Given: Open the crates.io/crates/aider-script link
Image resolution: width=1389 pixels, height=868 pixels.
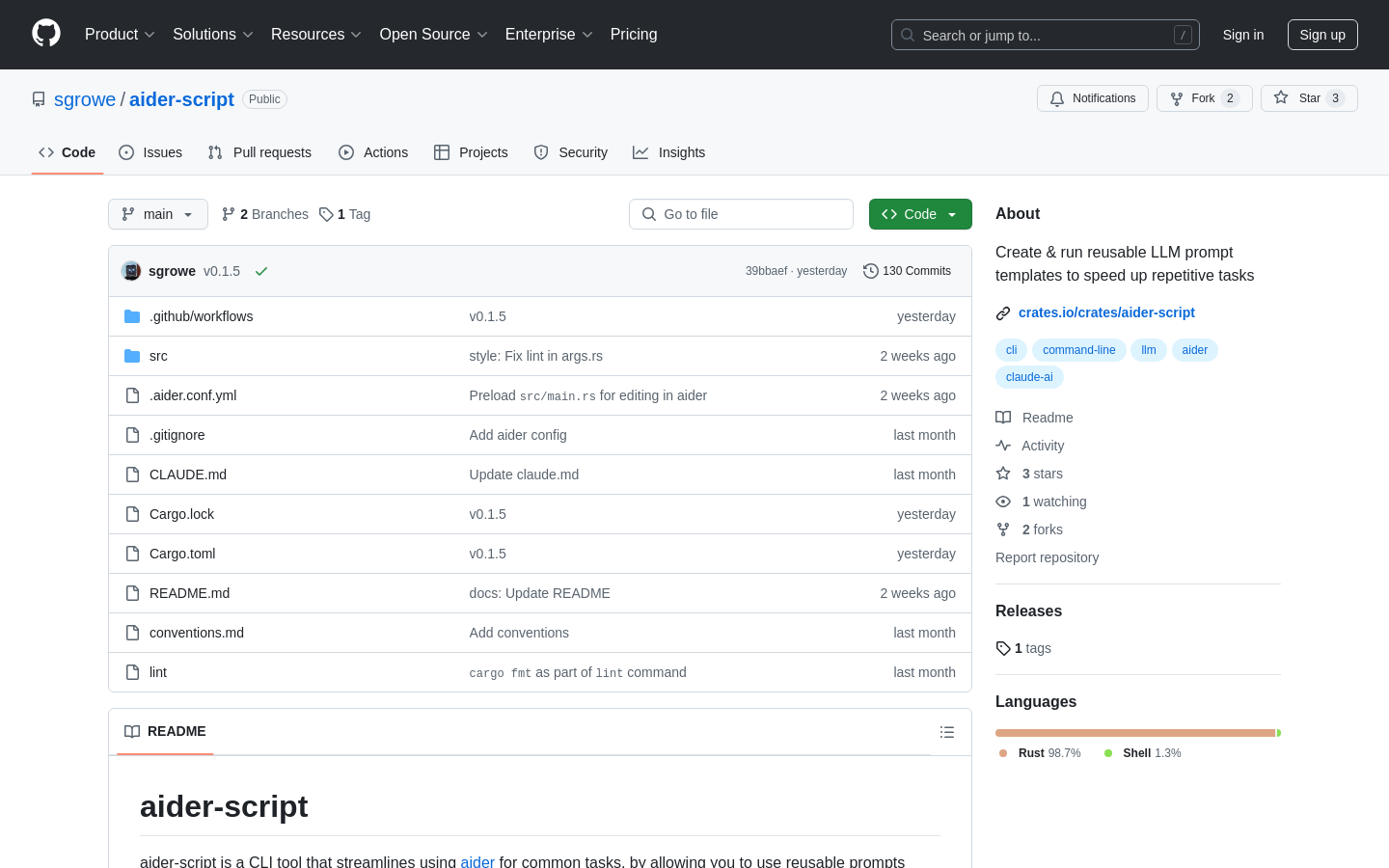Looking at the screenshot, I should pyautogui.click(x=1106, y=312).
